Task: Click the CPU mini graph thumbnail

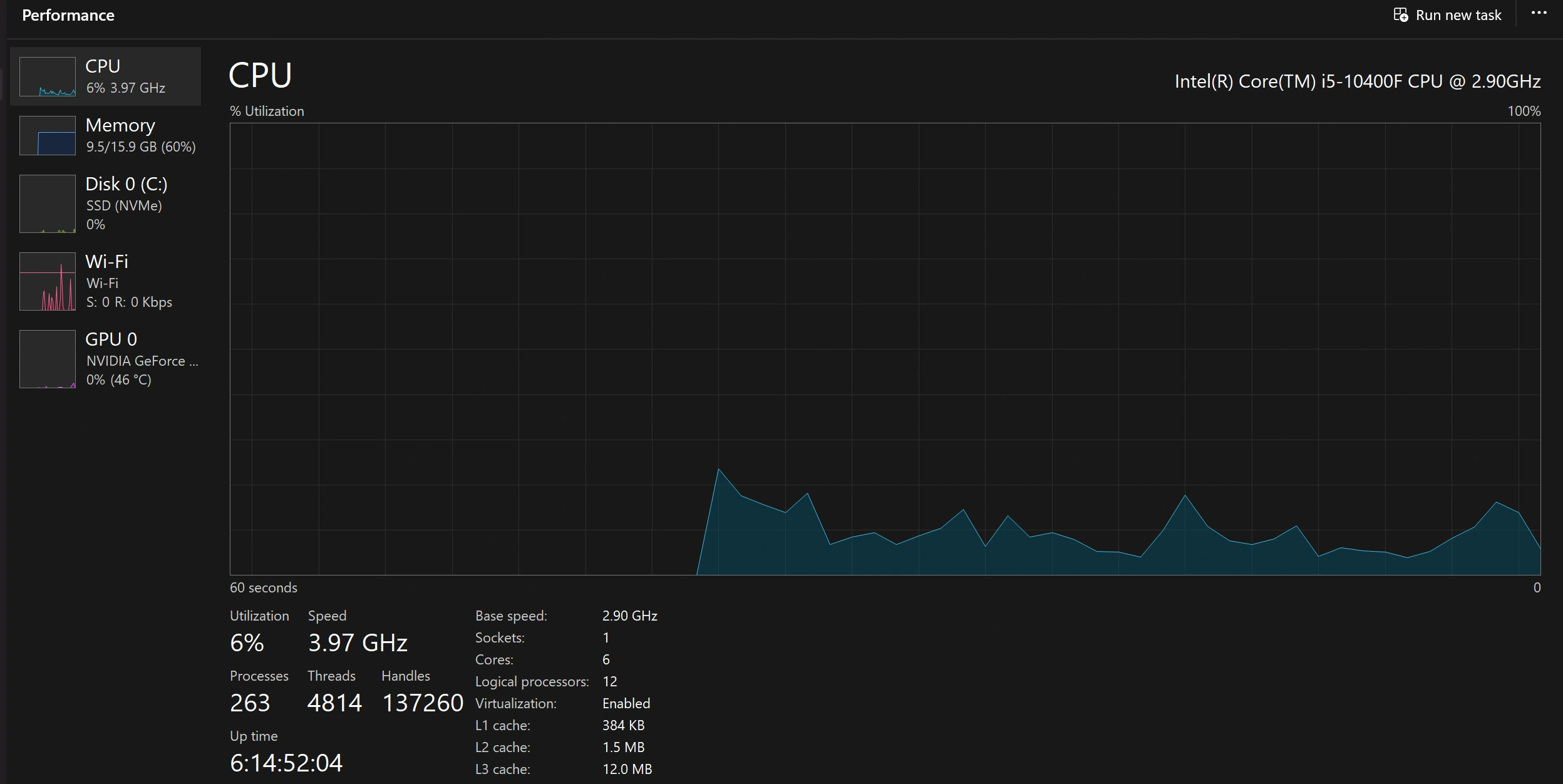Action: (48, 76)
